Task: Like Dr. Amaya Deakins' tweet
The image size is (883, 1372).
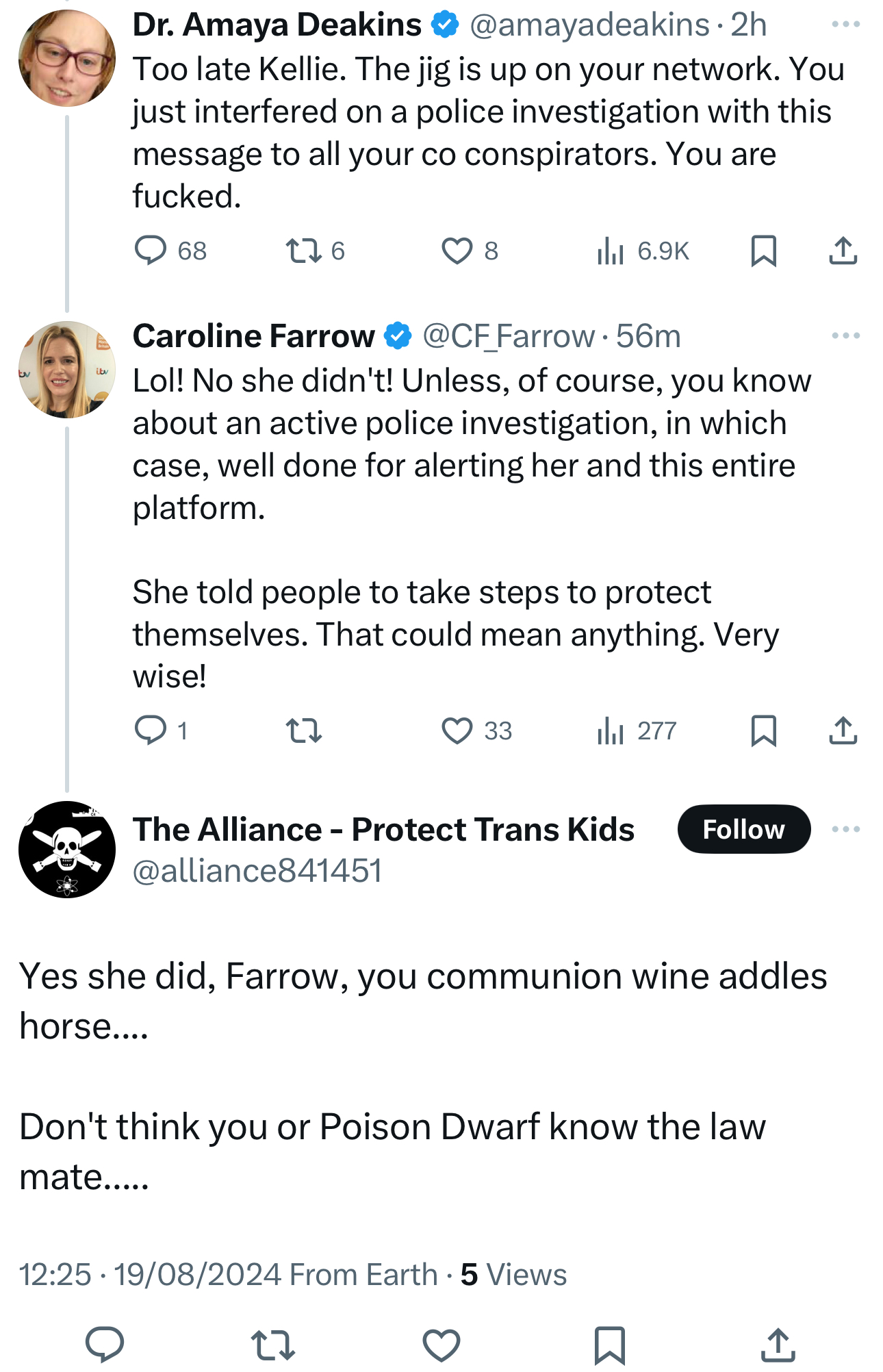Action: (457, 251)
